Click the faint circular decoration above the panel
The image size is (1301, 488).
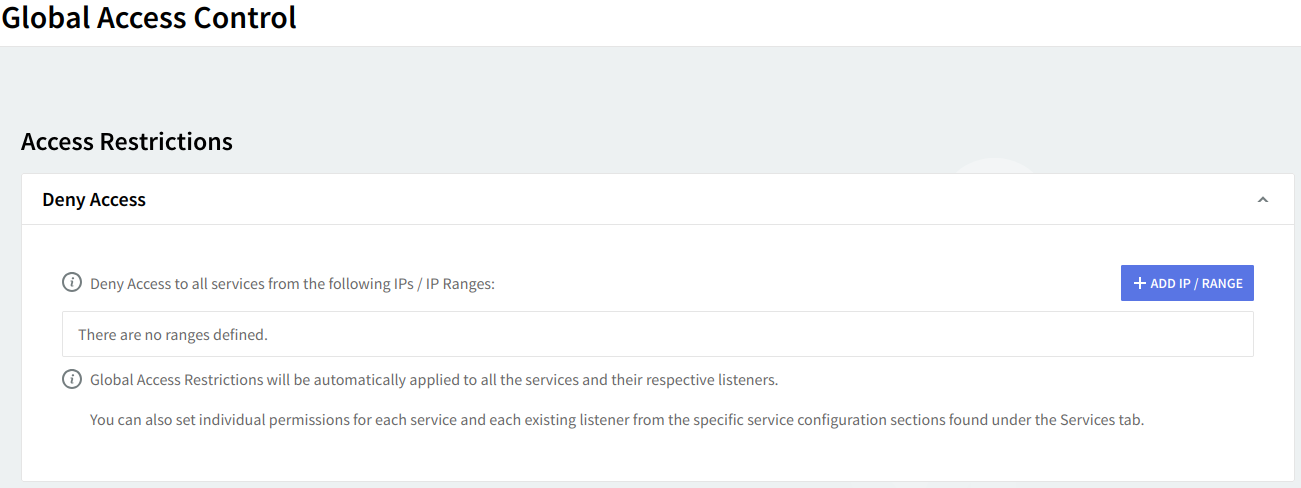tap(995, 166)
